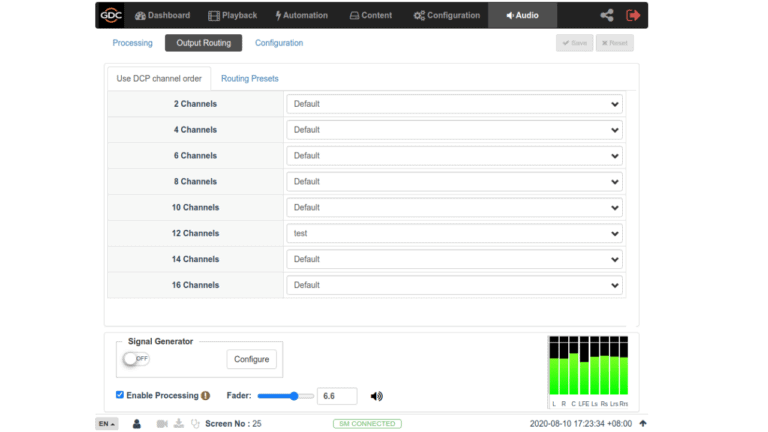The width and height of the screenshot is (768, 432).
Task: Click the speaker mute icon beside fader
Action: (x=377, y=396)
